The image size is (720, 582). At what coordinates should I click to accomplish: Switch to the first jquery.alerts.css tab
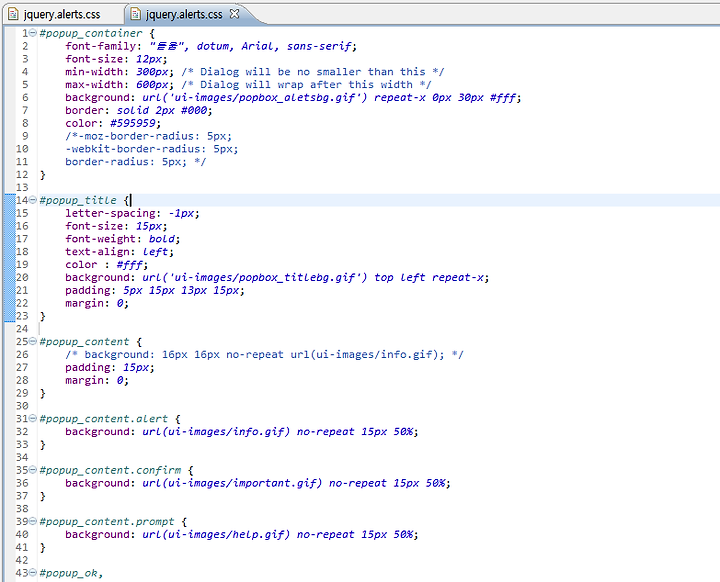(62, 14)
